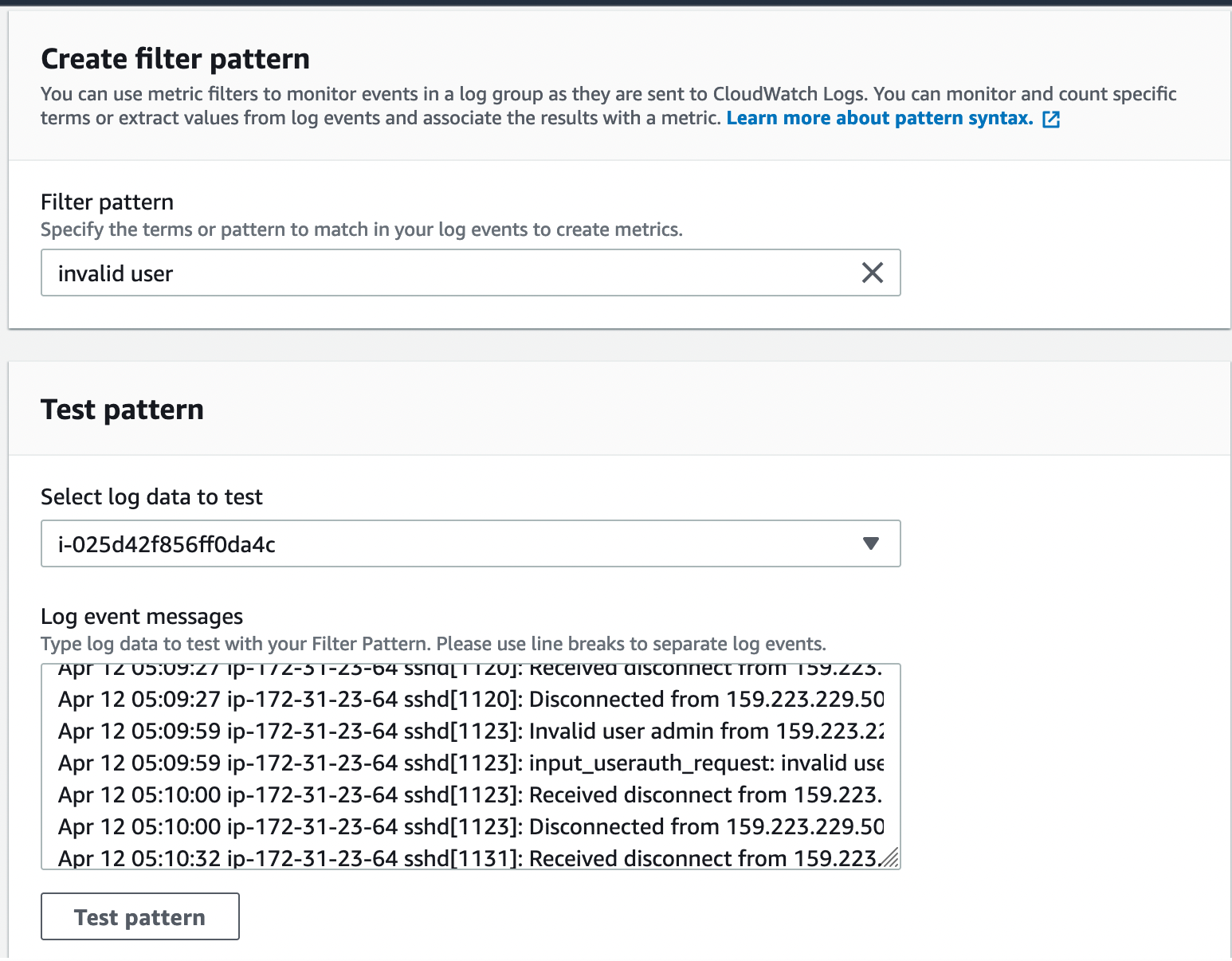The height and width of the screenshot is (961, 1232).
Task: Open the Learn more about pattern syntax link
Action: 879,118
